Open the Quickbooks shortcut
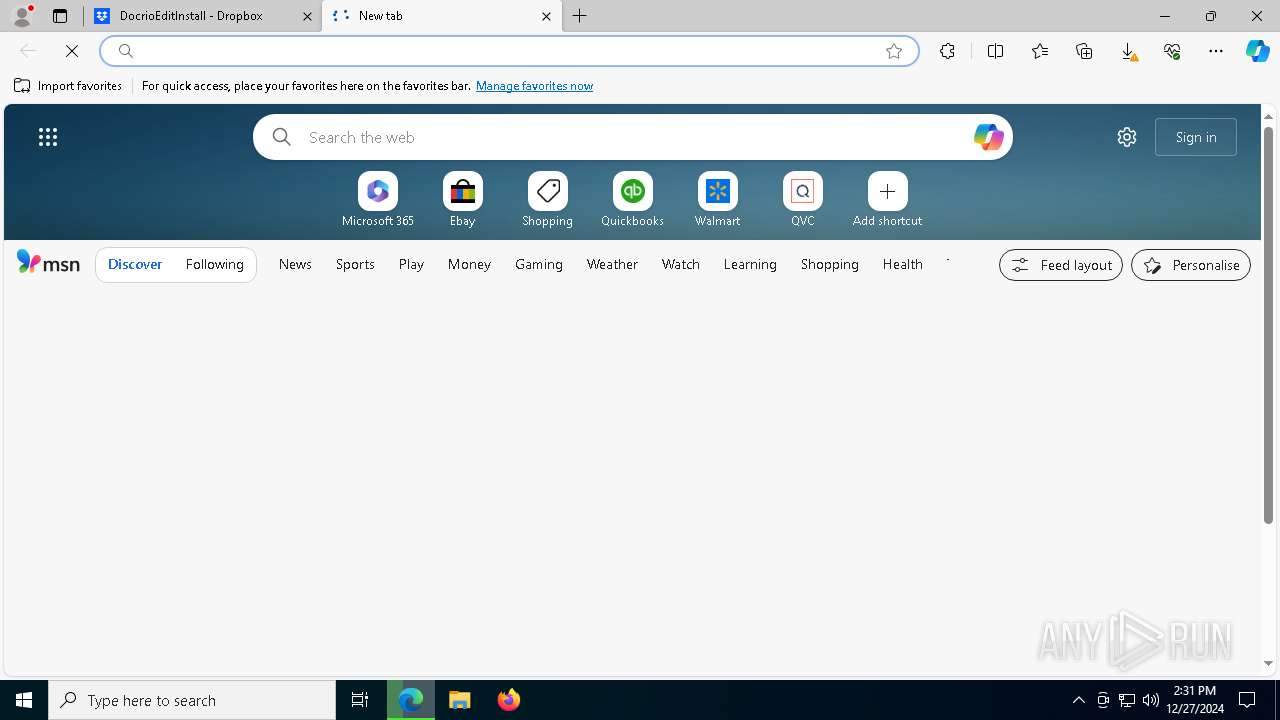 [633, 199]
